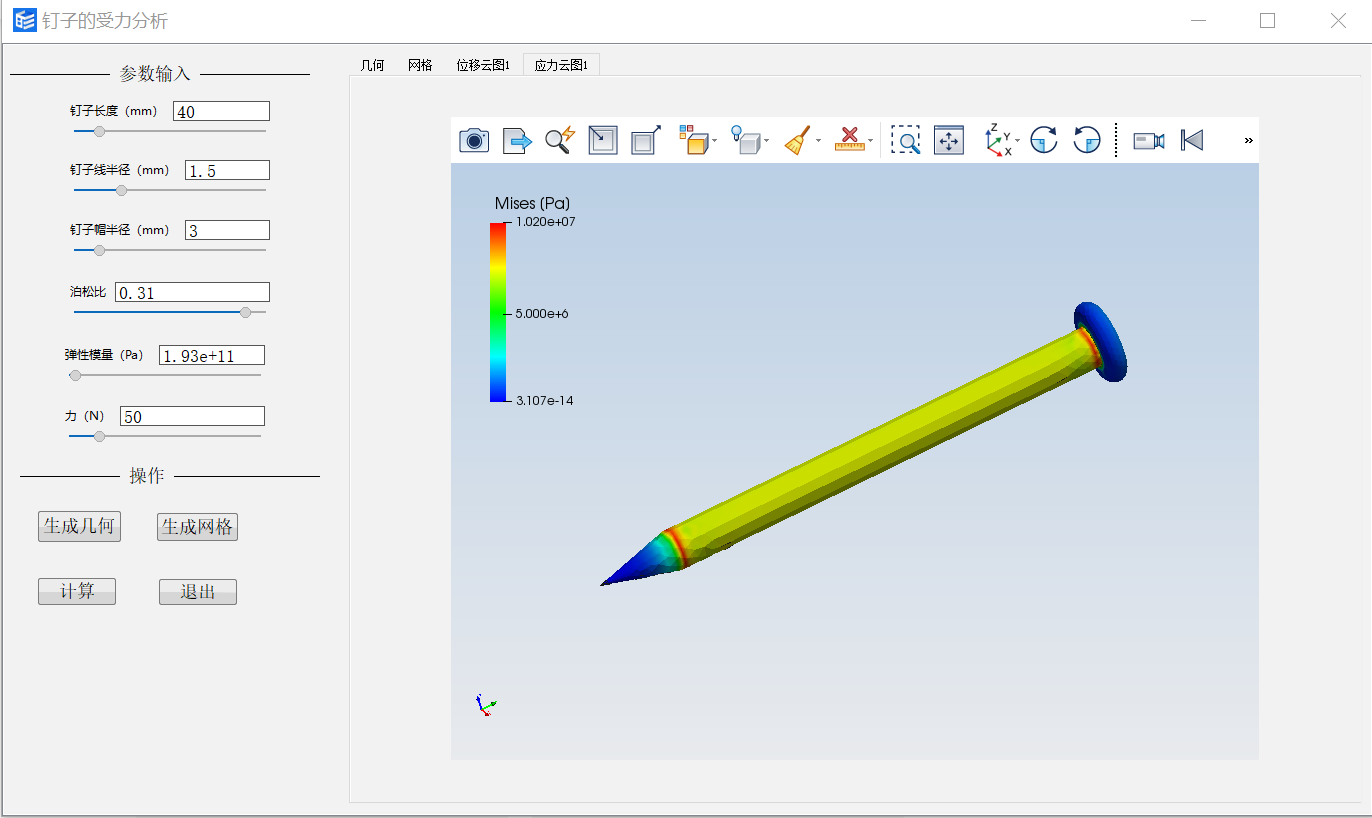Click the video camera record icon
1372x818 pixels.
tap(1149, 141)
